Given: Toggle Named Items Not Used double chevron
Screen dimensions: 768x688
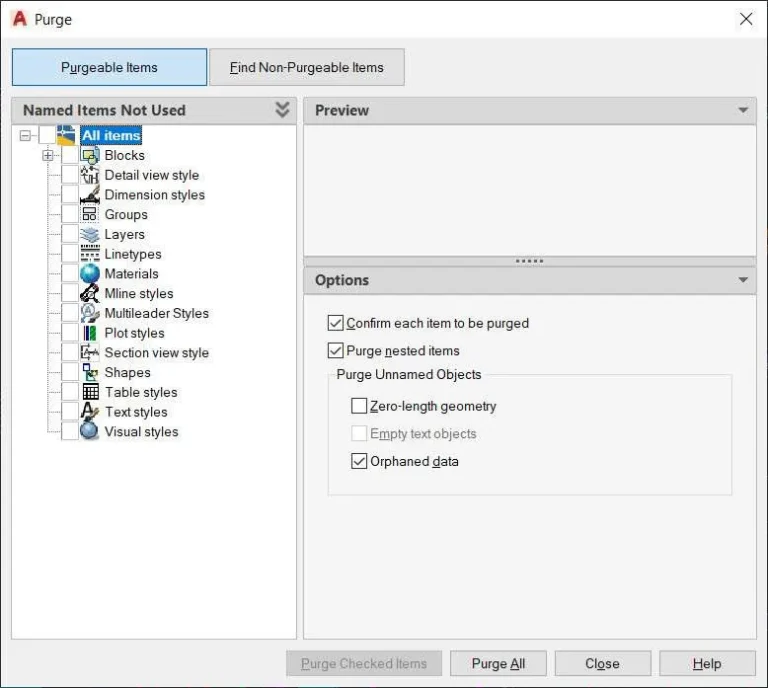Looking at the screenshot, I should point(282,110).
